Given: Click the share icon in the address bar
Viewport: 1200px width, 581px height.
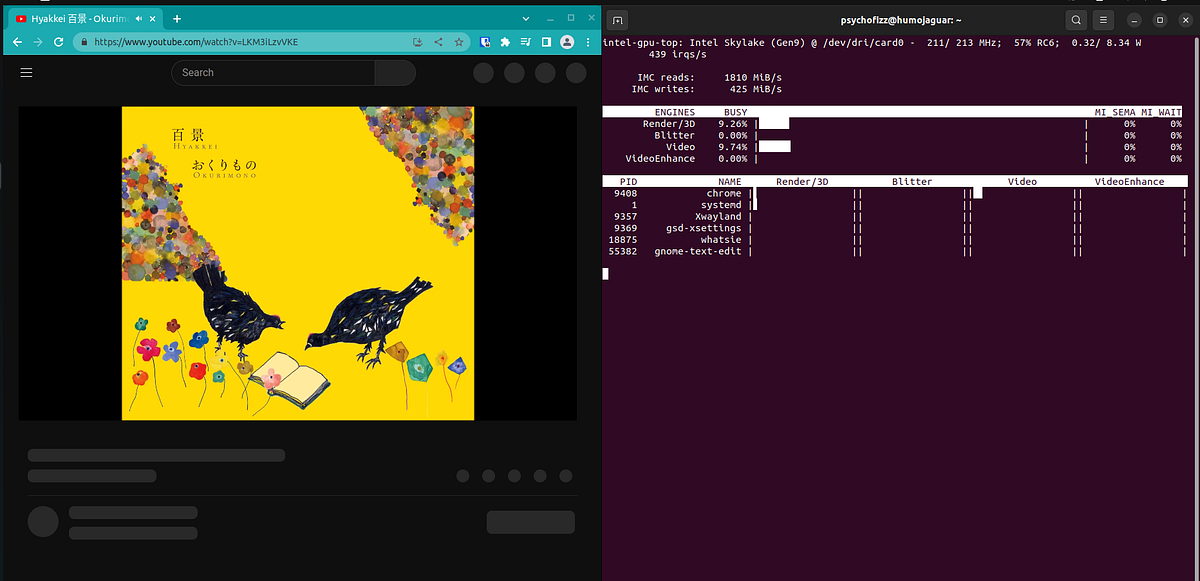Looking at the screenshot, I should point(437,42).
